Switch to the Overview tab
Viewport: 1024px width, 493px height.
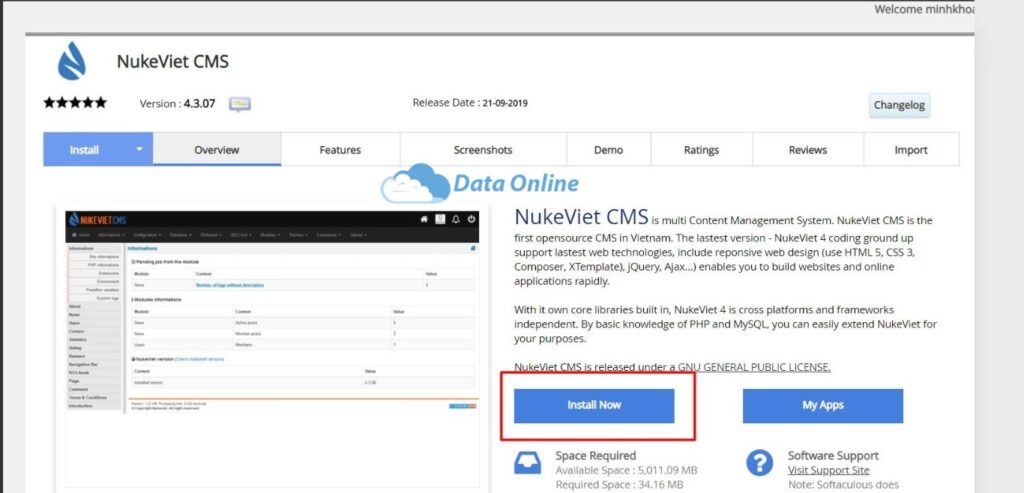point(217,150)
